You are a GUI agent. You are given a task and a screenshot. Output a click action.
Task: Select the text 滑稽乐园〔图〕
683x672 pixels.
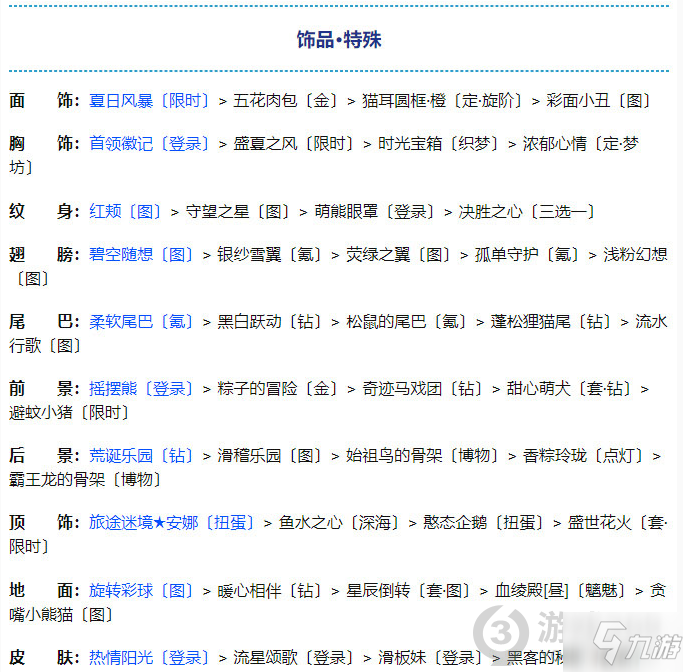click(270, 456)
